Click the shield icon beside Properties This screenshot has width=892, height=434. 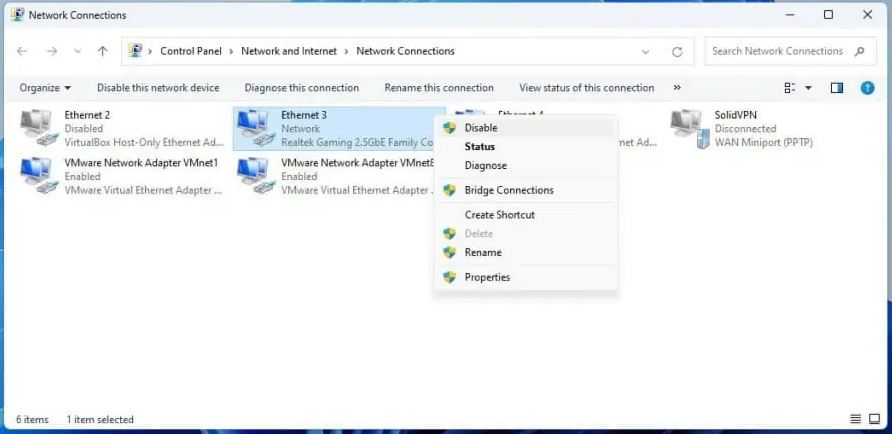coord(449,277)
